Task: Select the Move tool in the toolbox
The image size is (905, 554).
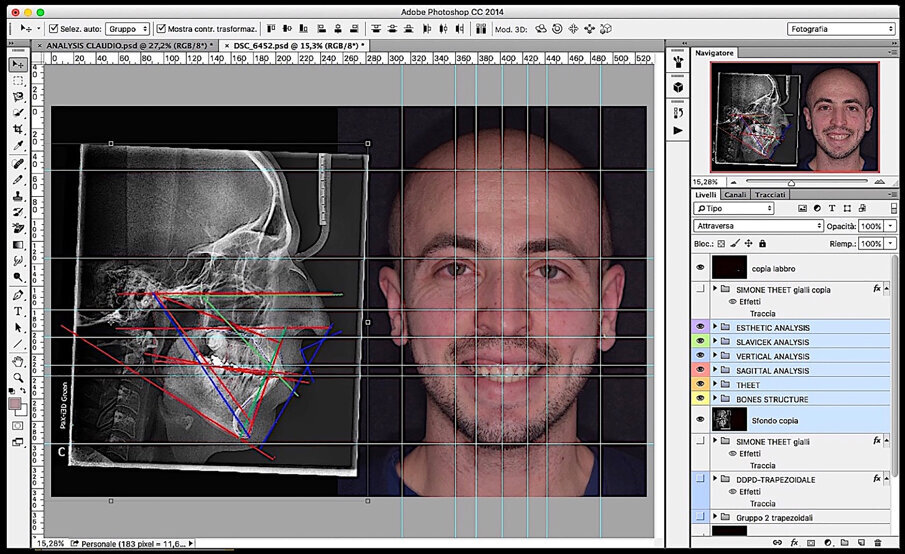Action: pyautogui.click(x=18, y=65)
